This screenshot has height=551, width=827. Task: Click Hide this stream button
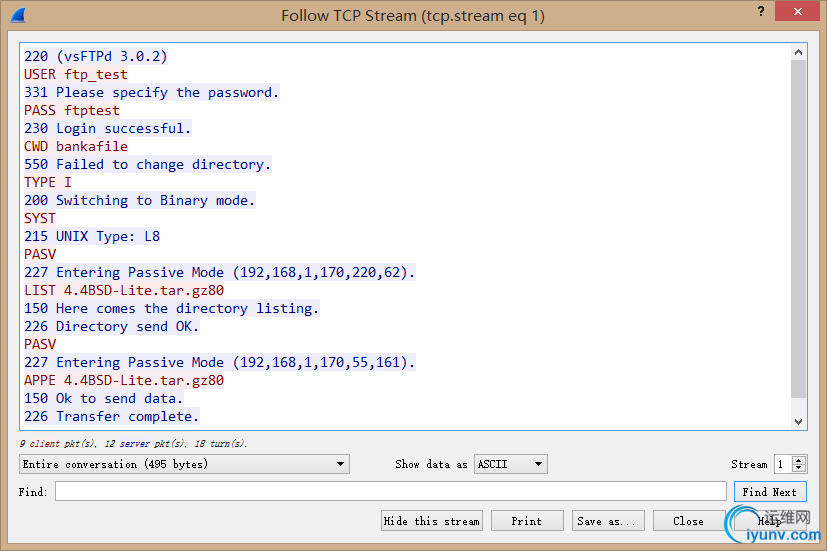tap(431, 521)
